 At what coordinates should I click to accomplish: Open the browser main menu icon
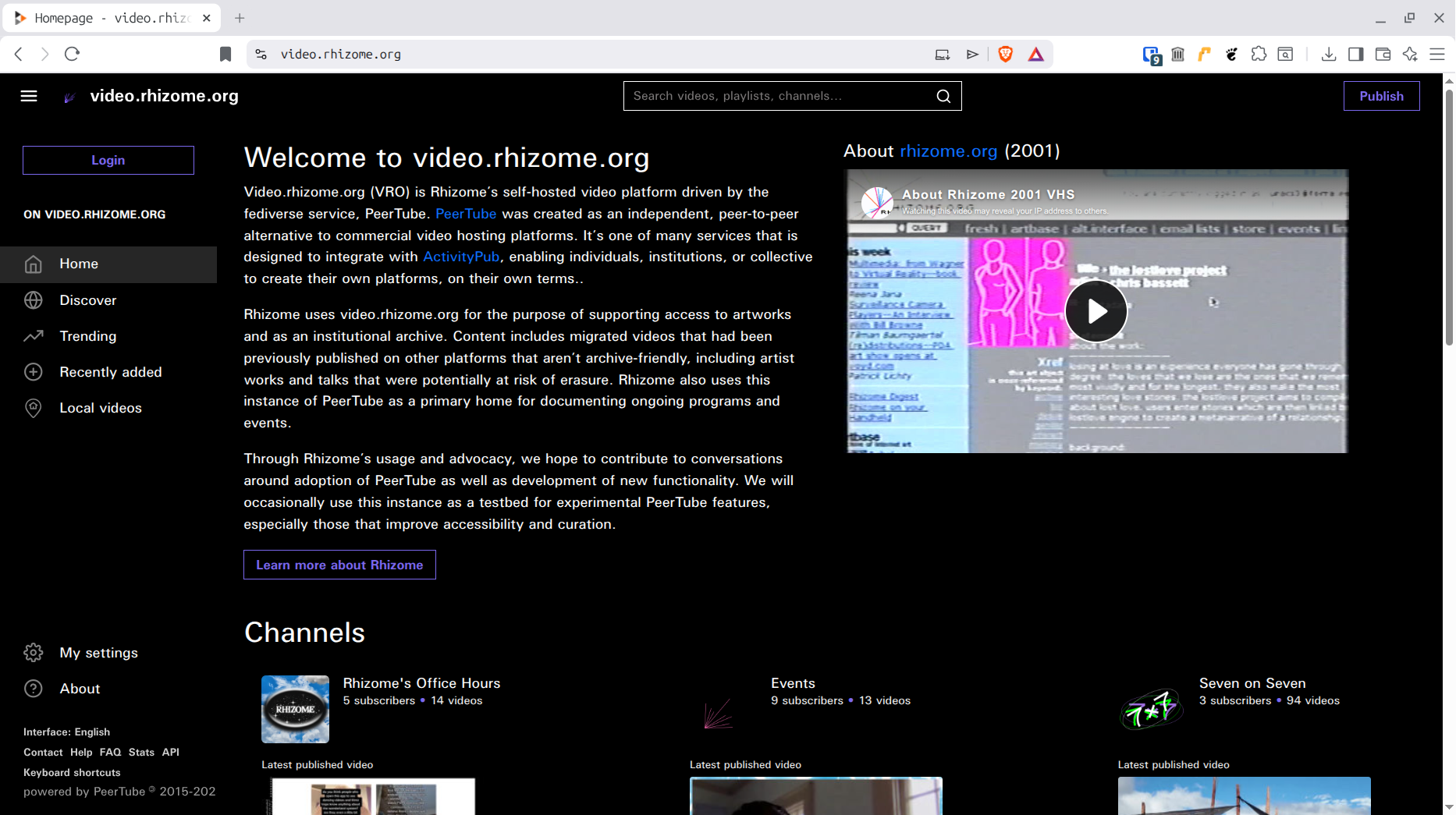click(1437, 54)
